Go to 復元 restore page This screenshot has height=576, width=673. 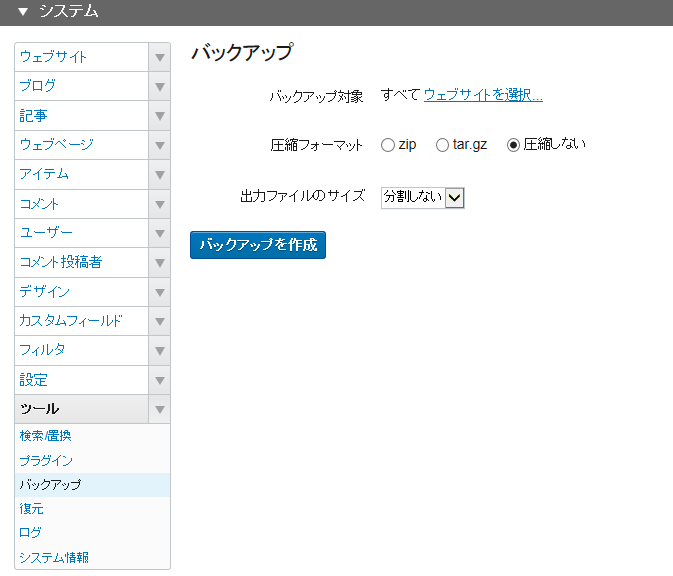pos(31,509)
